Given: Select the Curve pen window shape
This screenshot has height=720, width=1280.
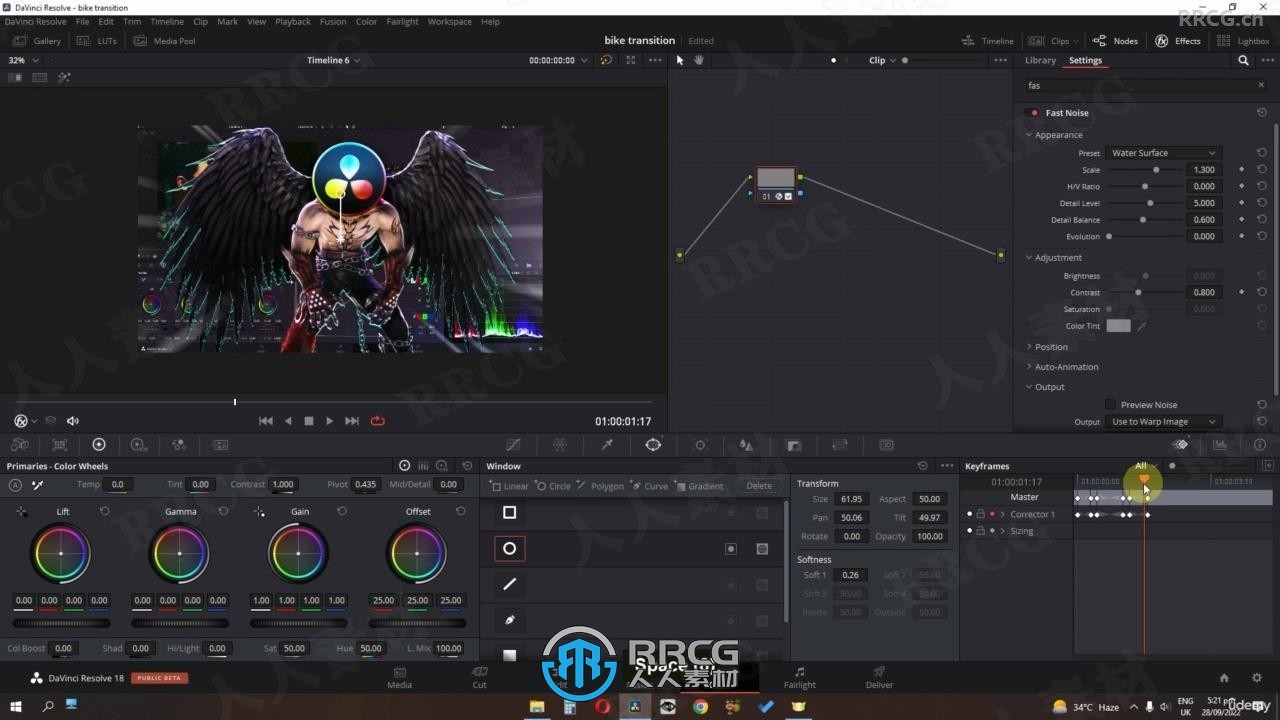Looking at the screenshot, I should [509, 620].
